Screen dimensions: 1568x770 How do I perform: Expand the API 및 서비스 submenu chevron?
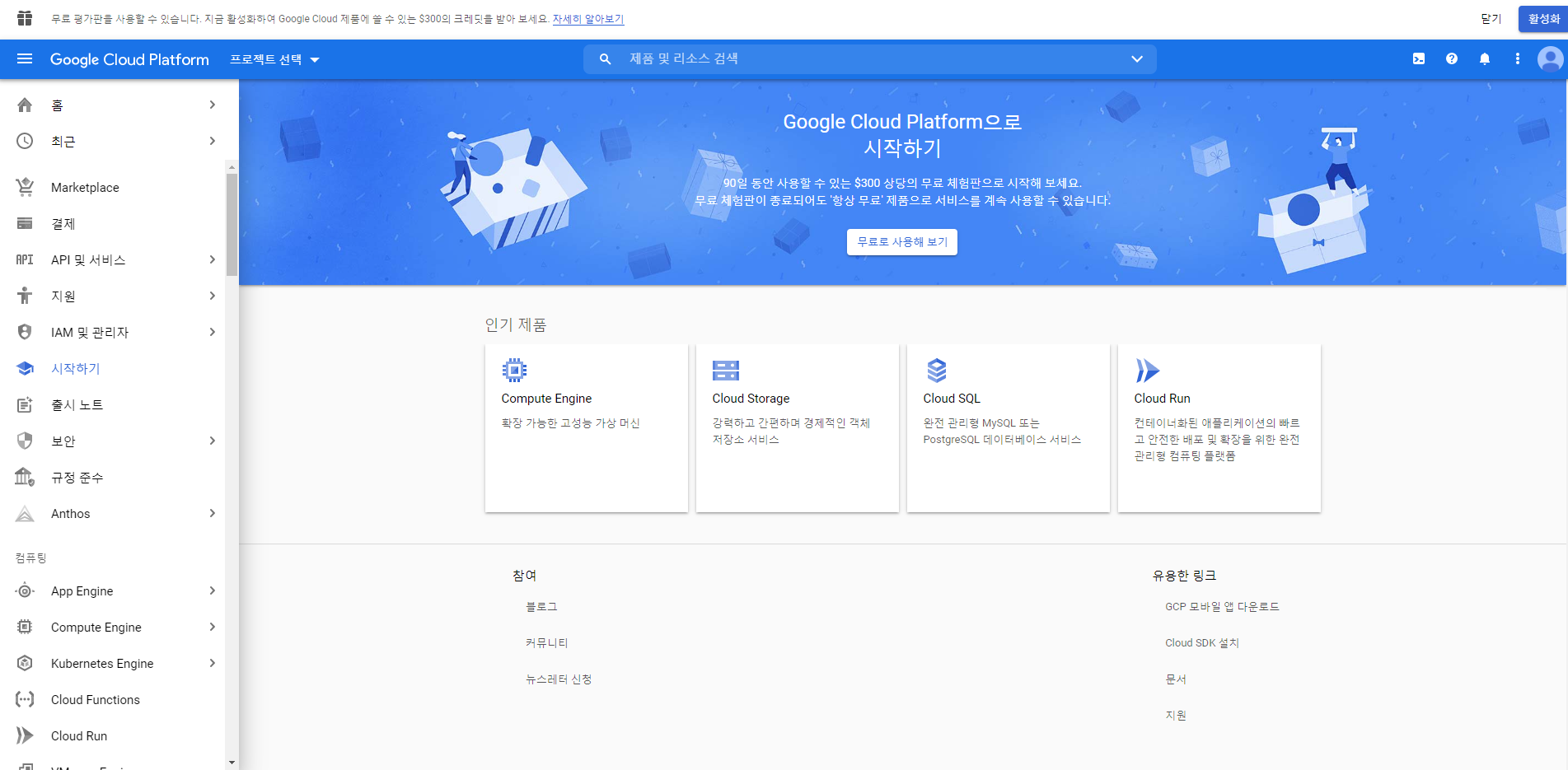pyautogui.click(x=213, y=260)
